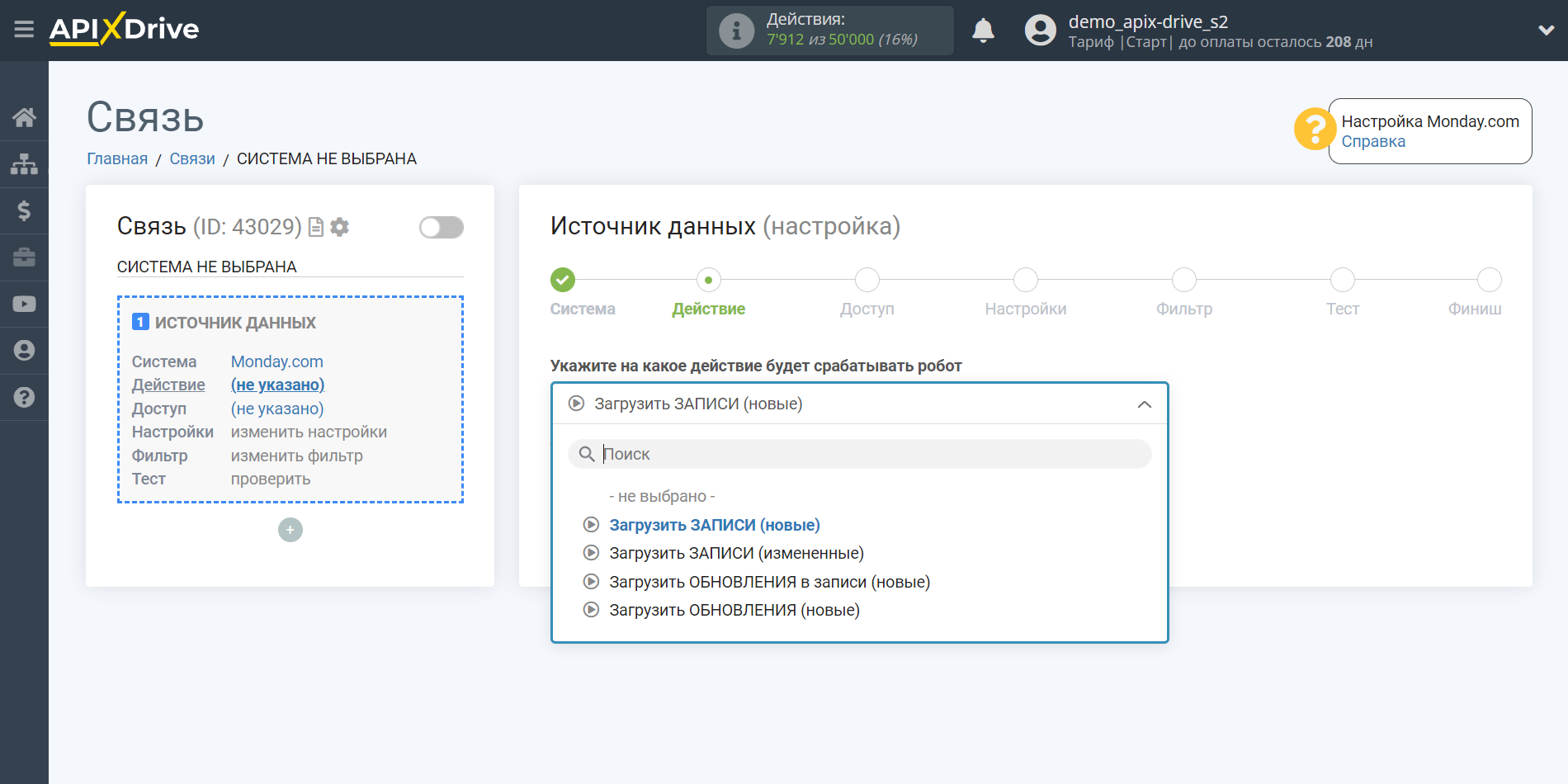1568x784 pixels.
Task: Select the Фильтр step
Action: tap(1184, 280)
